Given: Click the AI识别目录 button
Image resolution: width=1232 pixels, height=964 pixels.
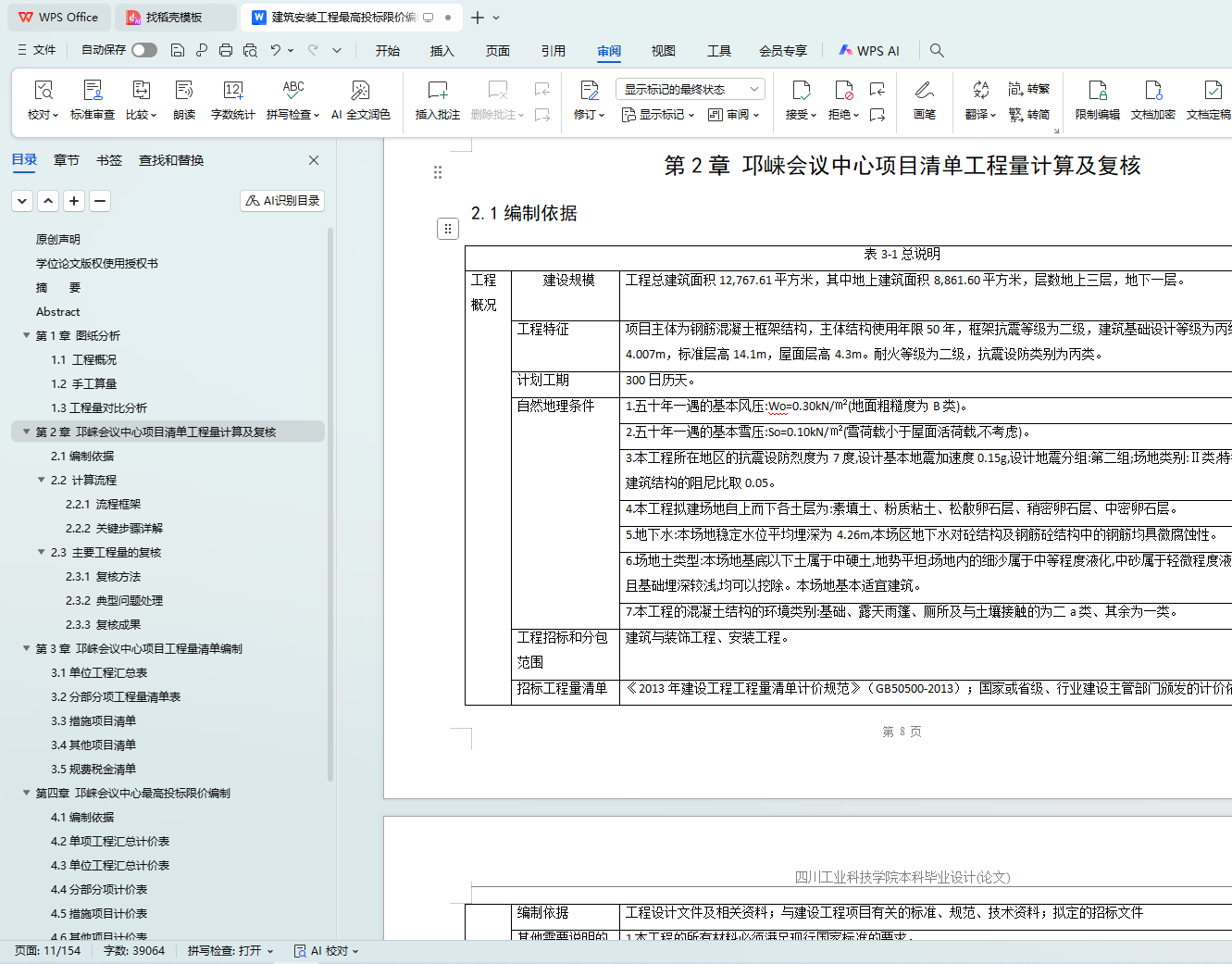Looking at the screenshot, I should (282, 200).
